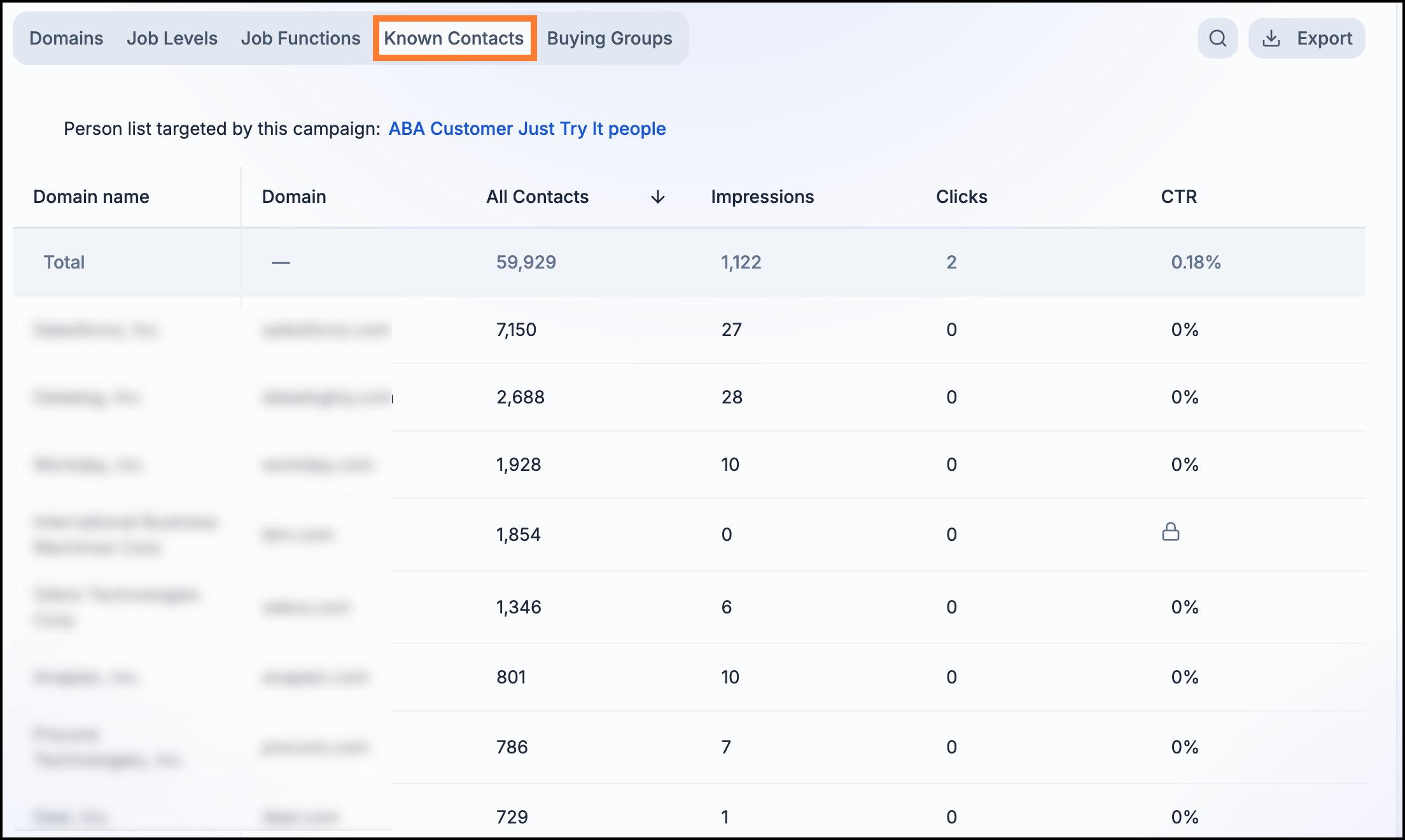Click the All Contacts column header

[x=537, y=197]
